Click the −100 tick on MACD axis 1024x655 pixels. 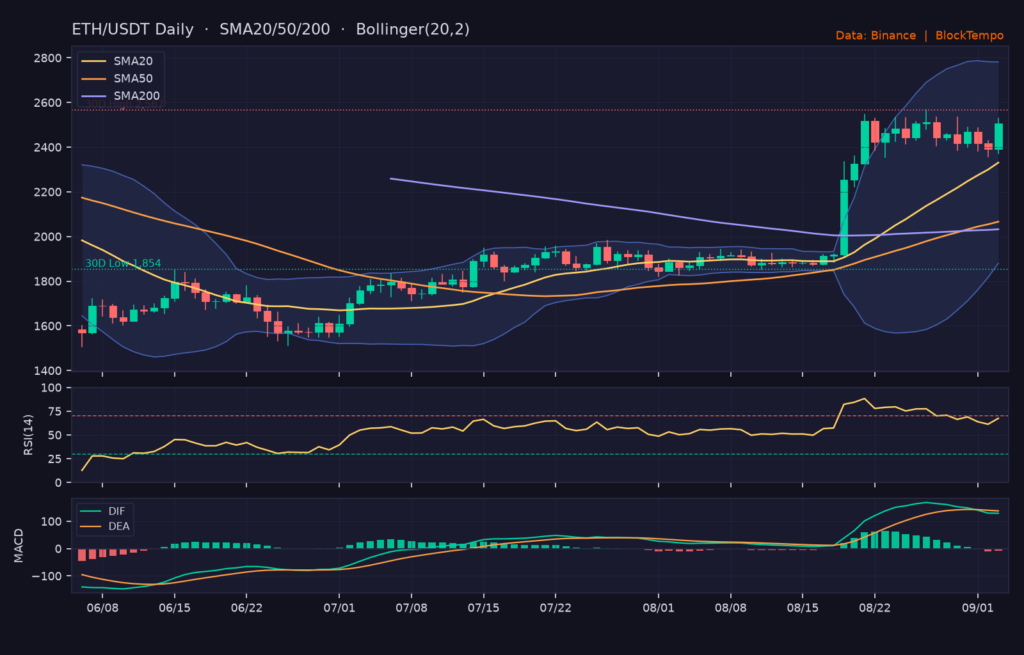point(47,576)
